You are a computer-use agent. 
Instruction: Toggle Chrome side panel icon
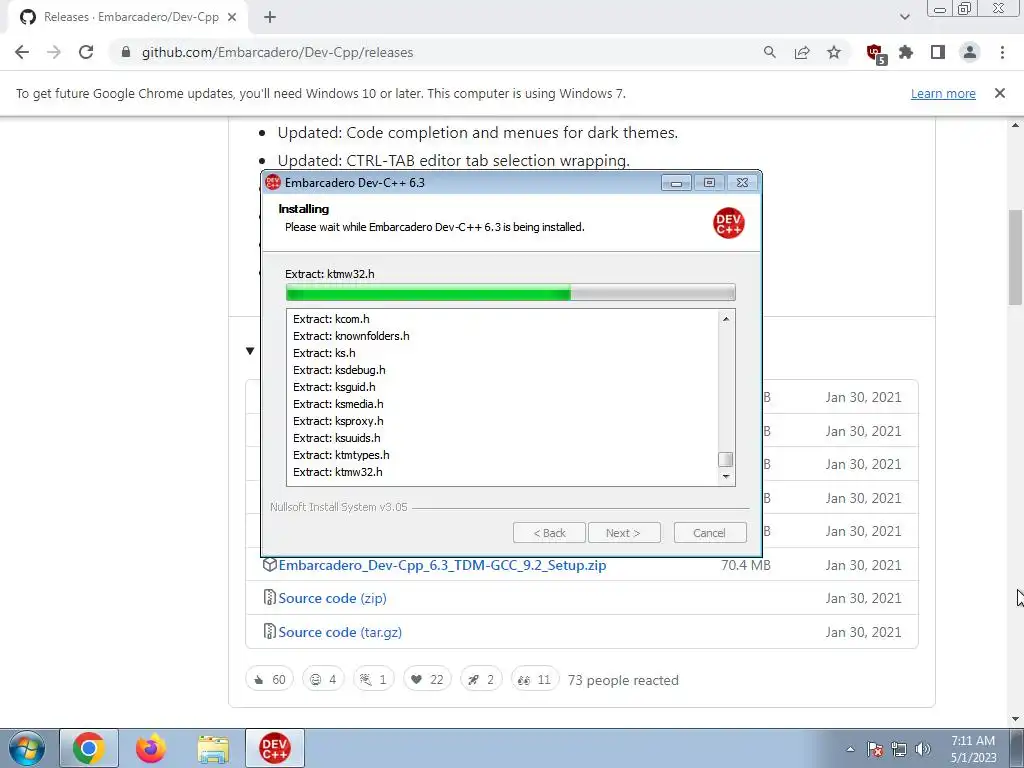(x=938, y=52)
